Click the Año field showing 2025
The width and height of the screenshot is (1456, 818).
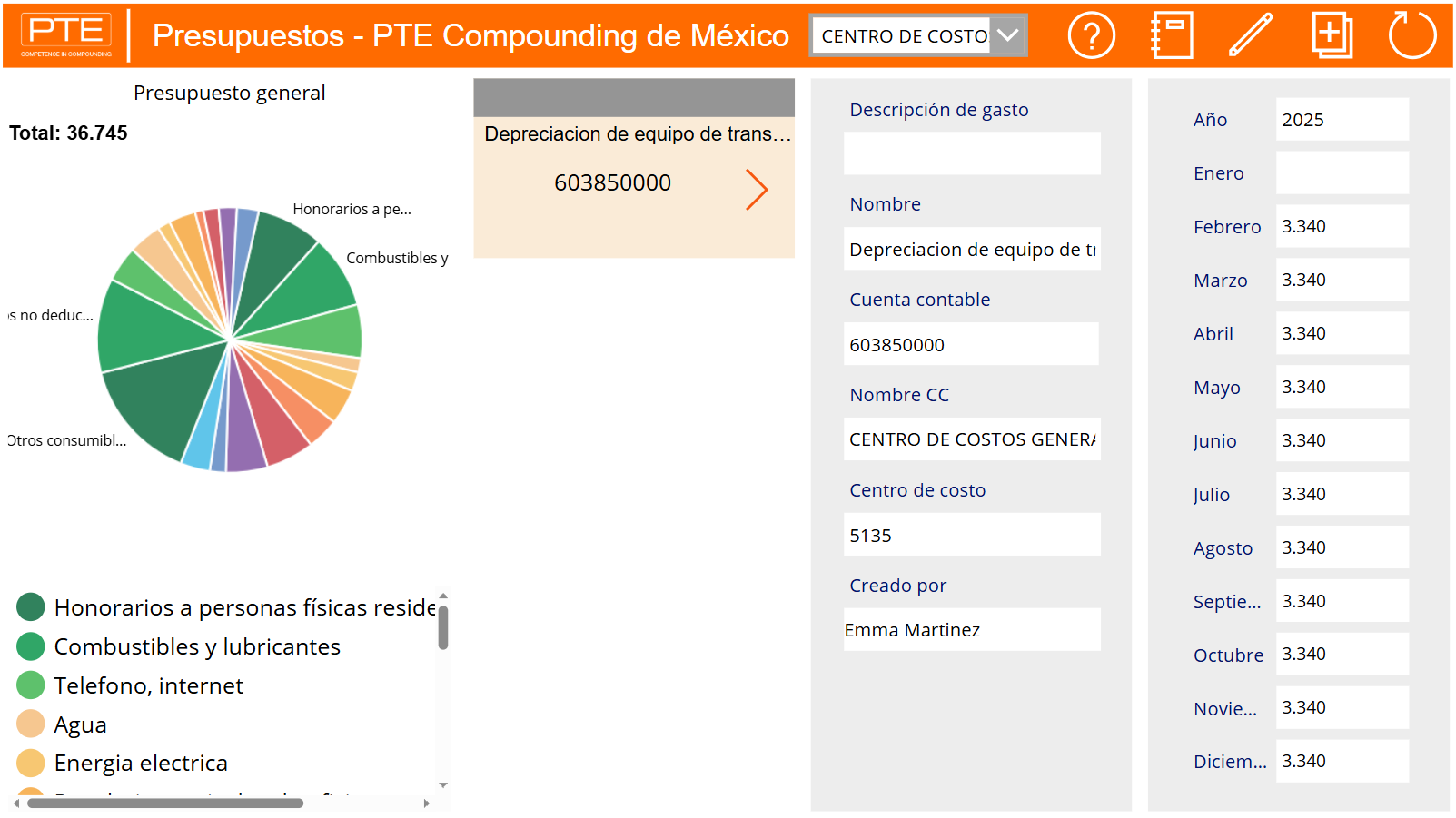click(1342, 120)
